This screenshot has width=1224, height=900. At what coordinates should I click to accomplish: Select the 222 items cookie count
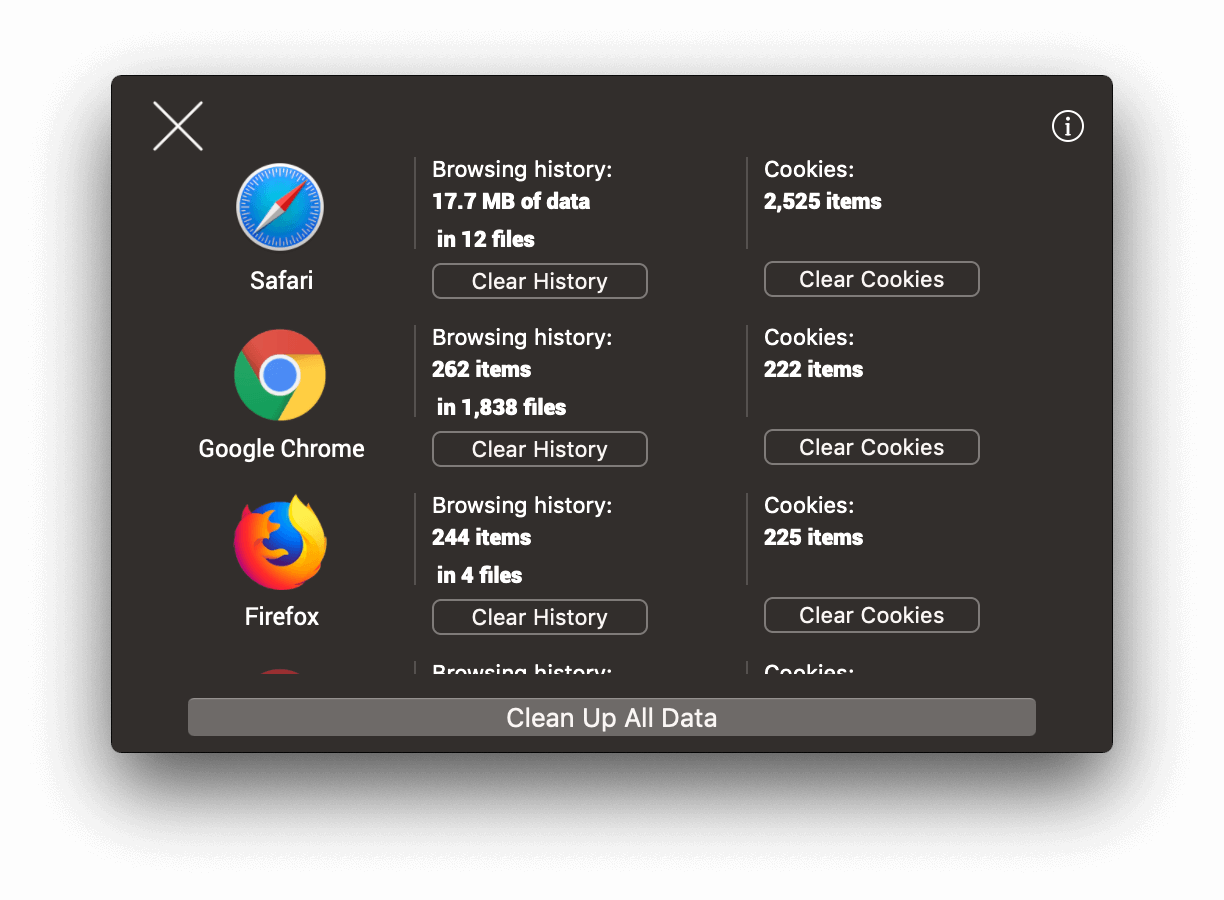point(814,369)
